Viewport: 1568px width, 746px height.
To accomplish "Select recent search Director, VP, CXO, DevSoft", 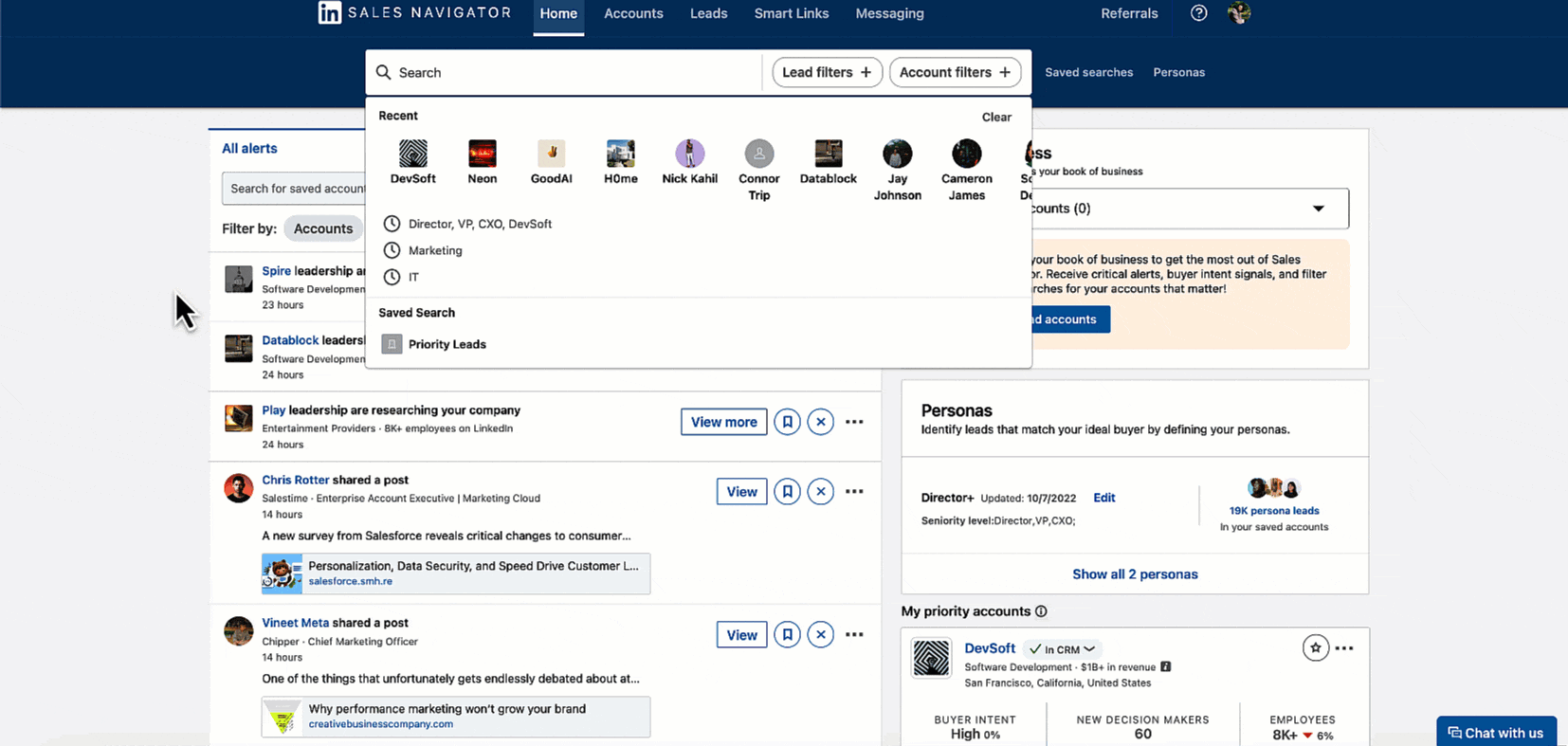I will click(x=480, y=224).
